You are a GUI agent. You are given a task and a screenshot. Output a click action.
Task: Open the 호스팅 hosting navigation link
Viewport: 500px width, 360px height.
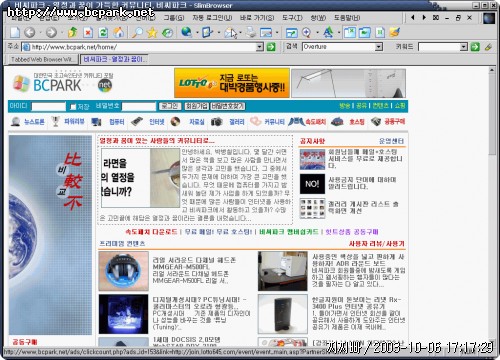(357, 122)
